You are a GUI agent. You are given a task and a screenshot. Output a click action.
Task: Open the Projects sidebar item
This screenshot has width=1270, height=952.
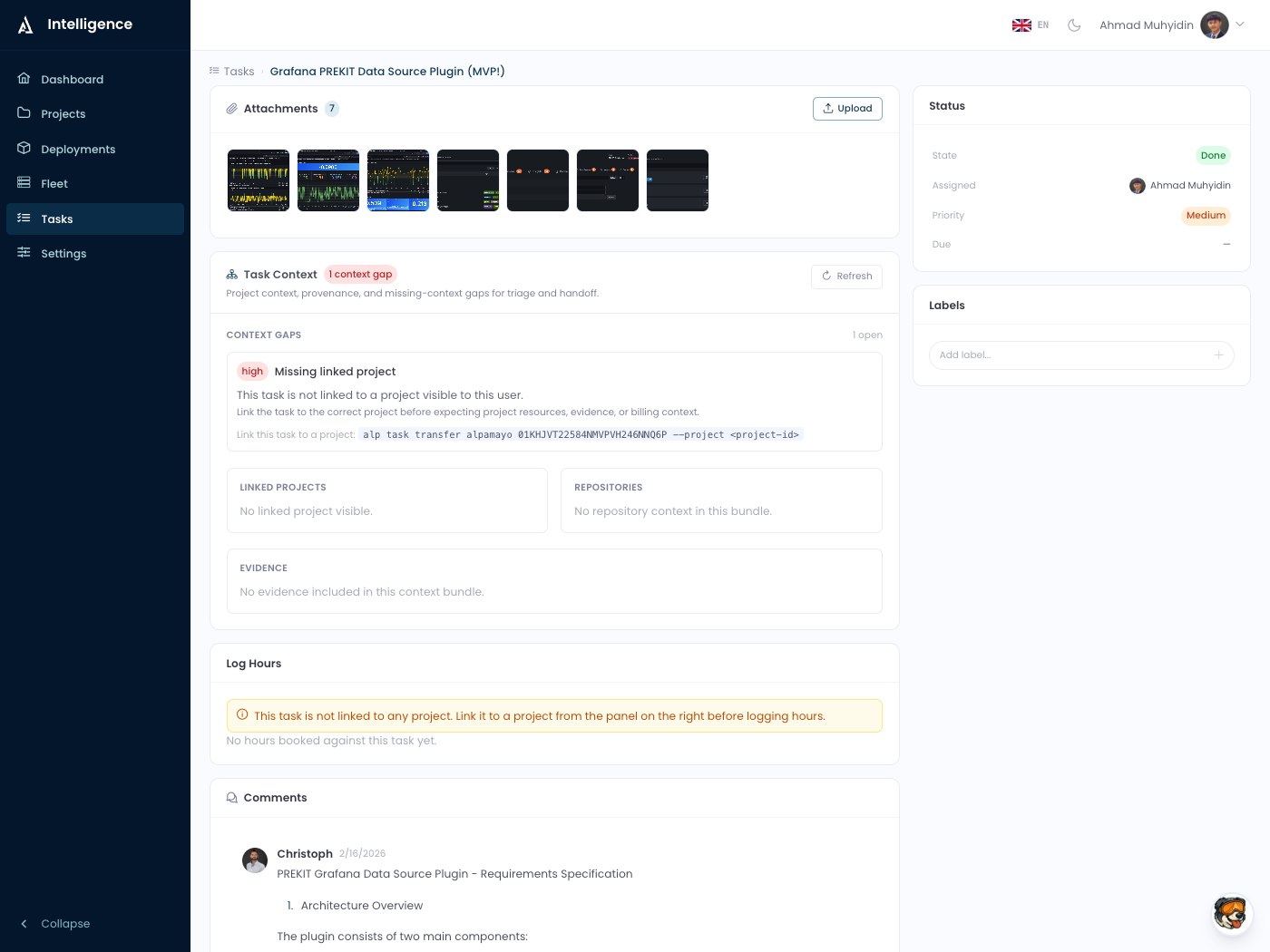coord(95,113)
